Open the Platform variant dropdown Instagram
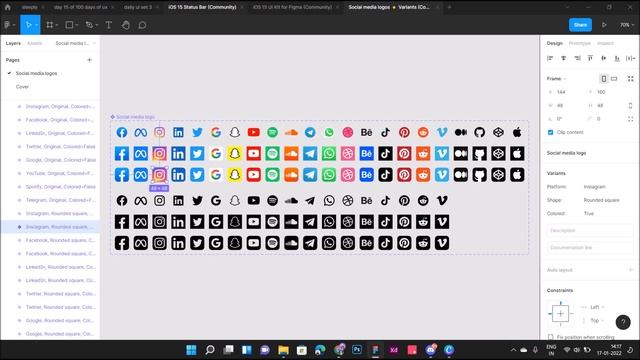 [x=595, y=187]
